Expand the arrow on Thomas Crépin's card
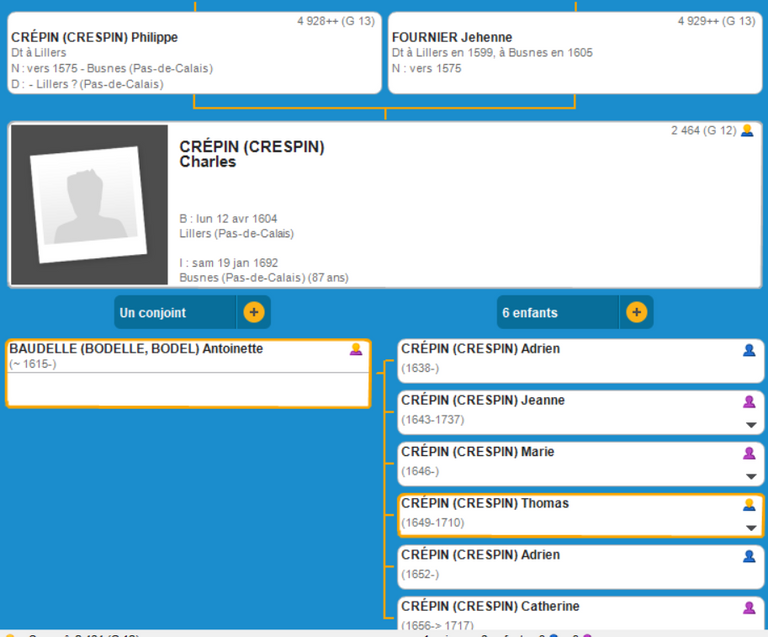 click(751, 528)
